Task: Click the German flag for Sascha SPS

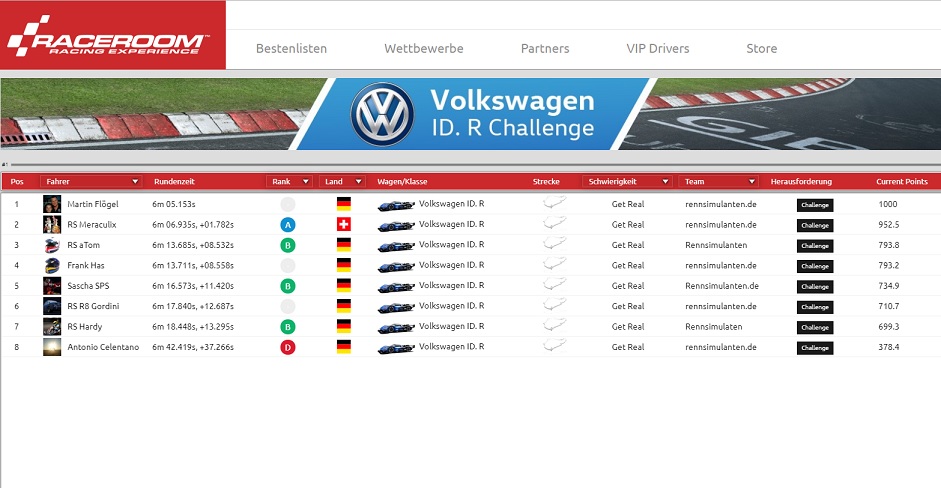Action: [x=343, y=286]
